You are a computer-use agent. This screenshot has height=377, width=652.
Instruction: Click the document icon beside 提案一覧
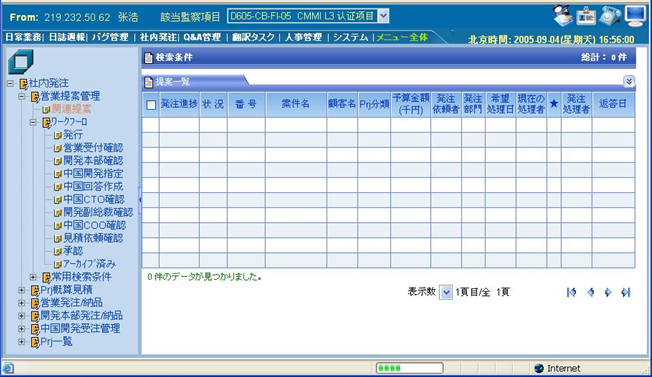tap(148, 82)
